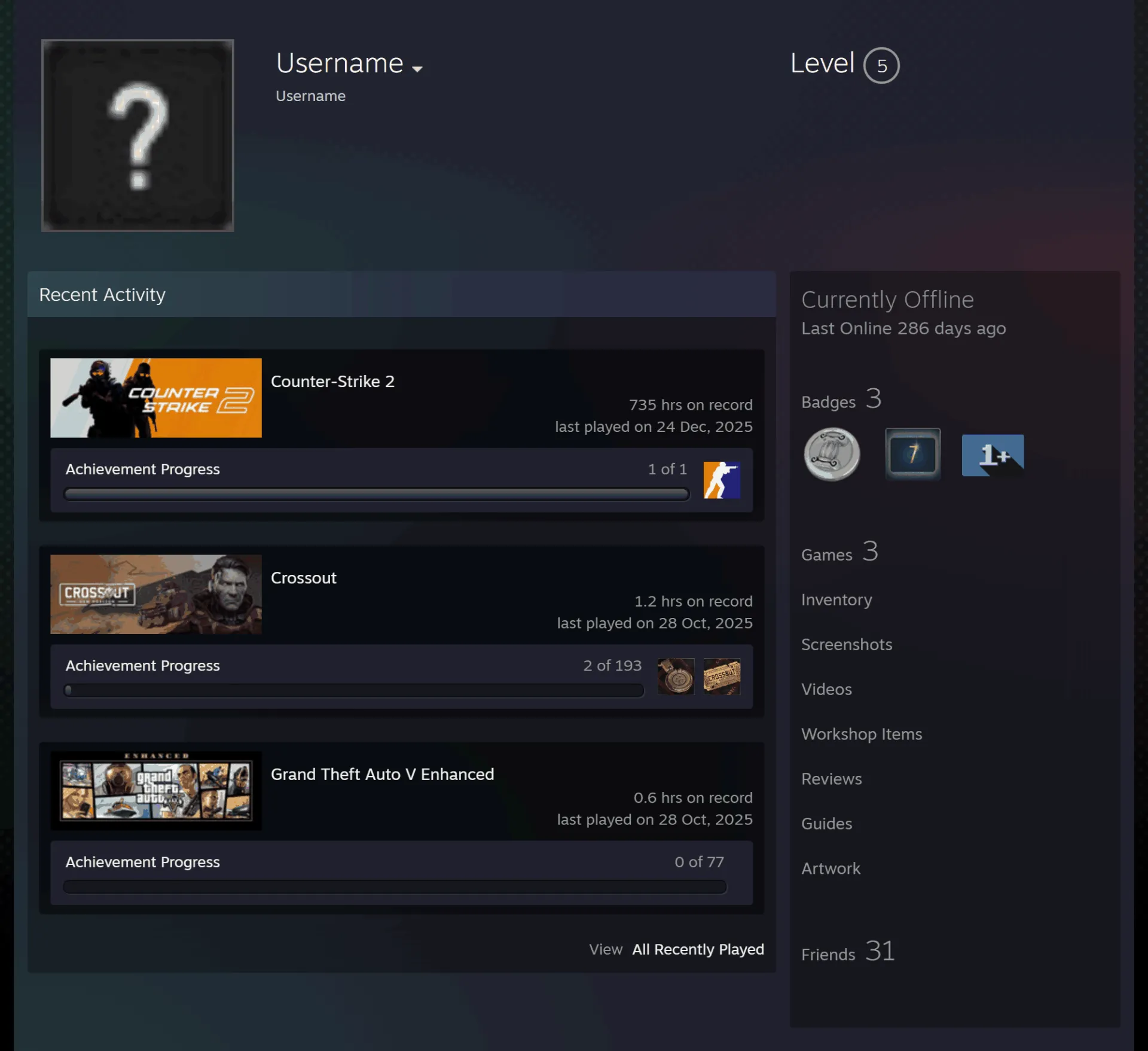Open the Videos page
1148x1051 pixels.
click(x=826, y=689)
